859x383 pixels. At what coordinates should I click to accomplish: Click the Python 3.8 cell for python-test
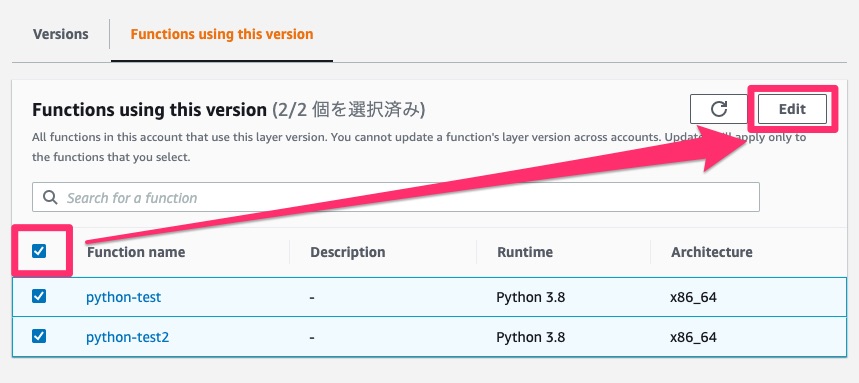tap(530, 297)
